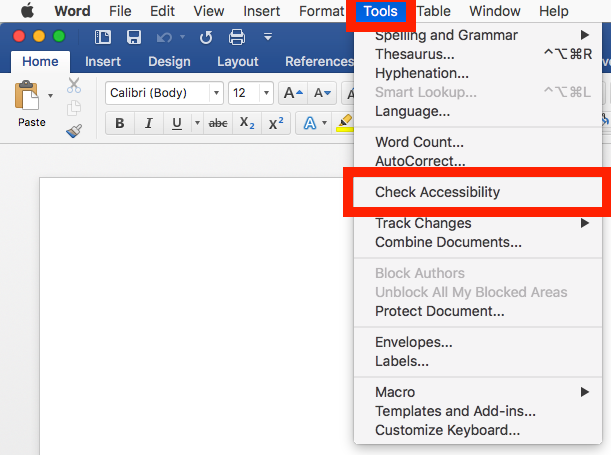Open the Paste options arrow
This screenshot has width=611, height=455.
coord(50,95)
